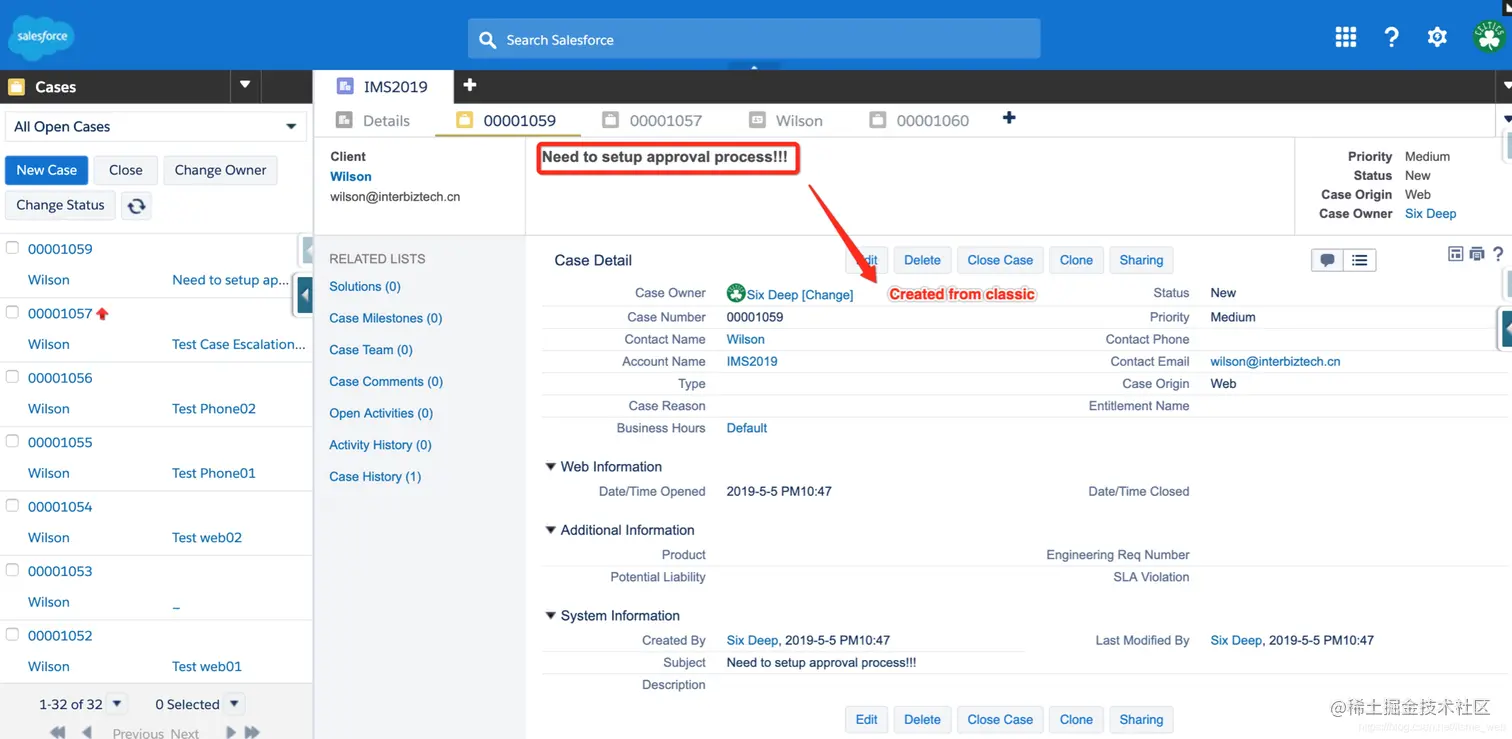Open the IMS2019 account name link

pos(752,361)
